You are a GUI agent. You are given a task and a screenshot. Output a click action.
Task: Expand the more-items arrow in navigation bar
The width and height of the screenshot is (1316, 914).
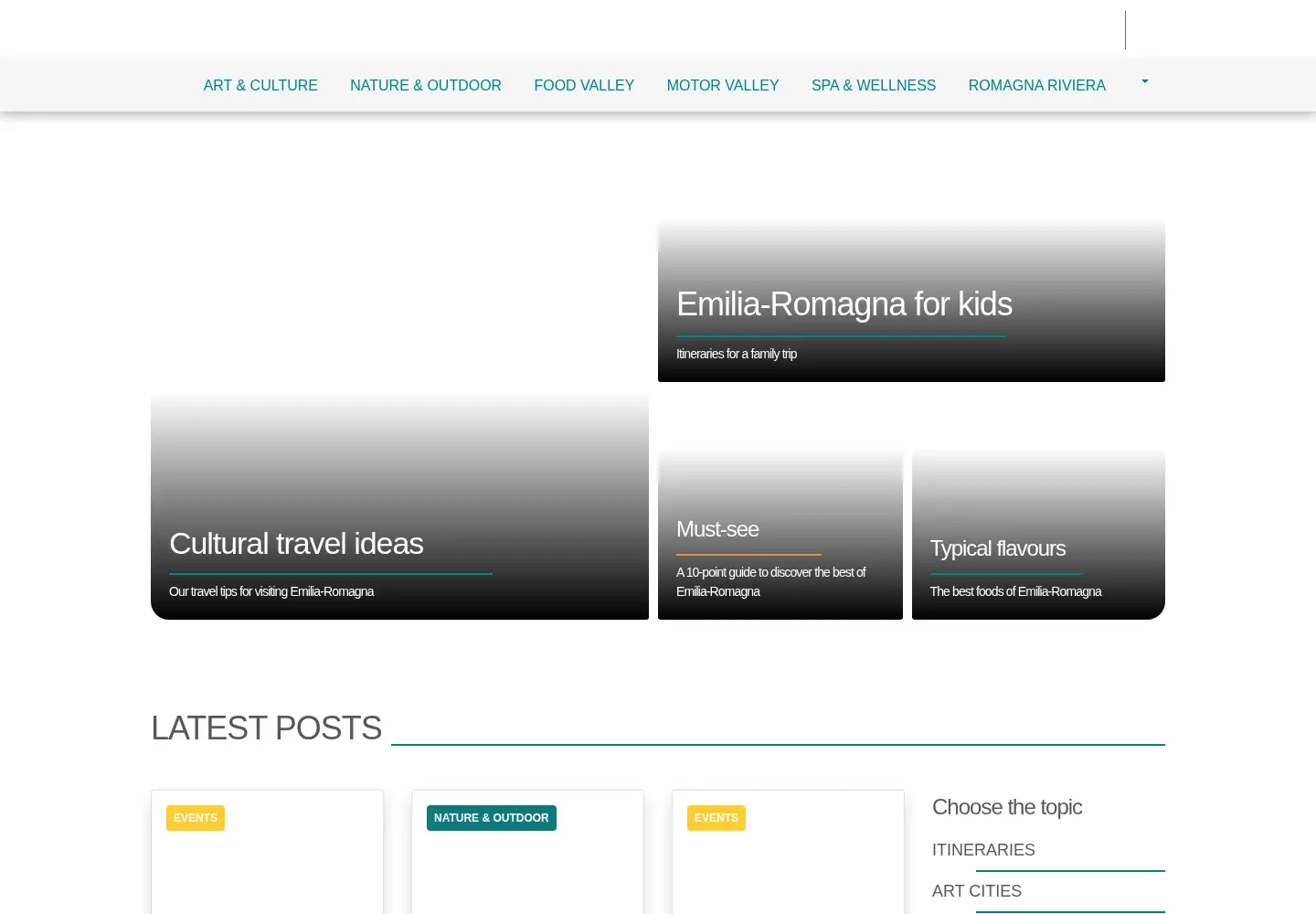(1144, 81)
